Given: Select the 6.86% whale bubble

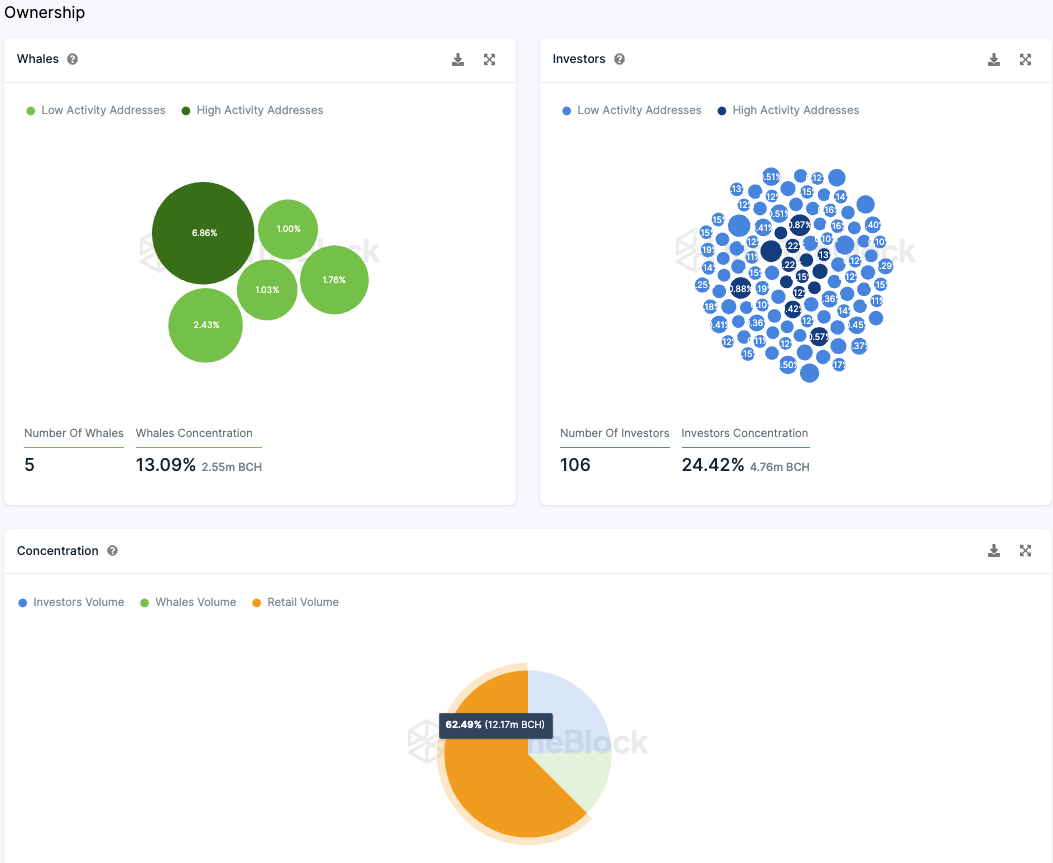Looking at the screenshot, I should pos(203,233).
